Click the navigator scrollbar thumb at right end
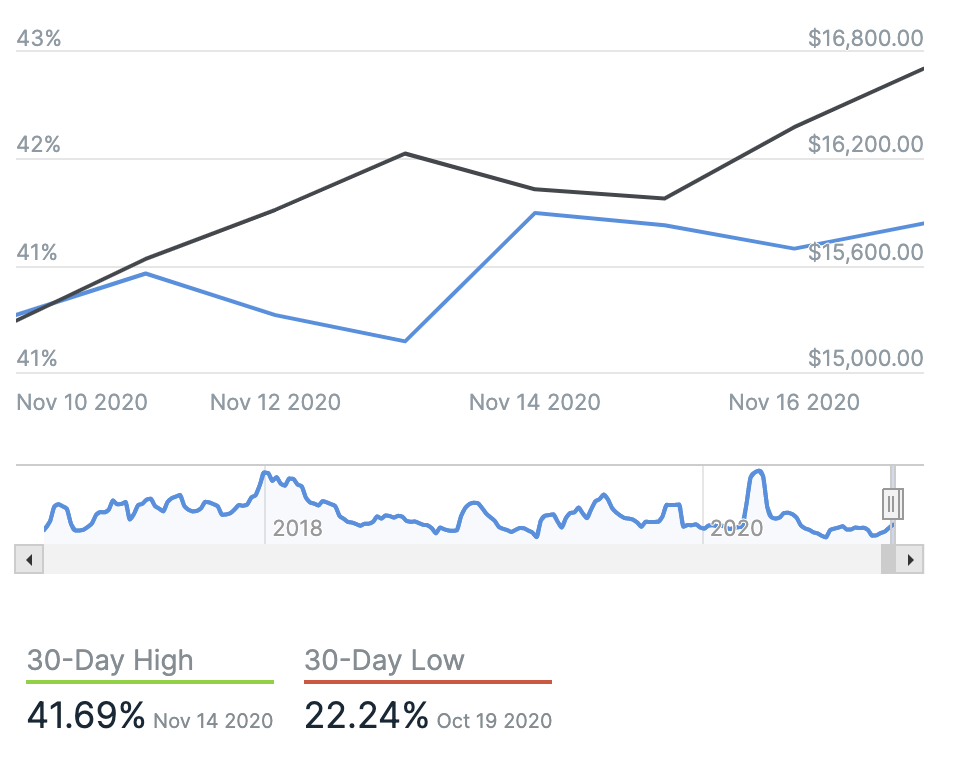The width and height of the screenshot is (956, 762). tap(888, 560)
